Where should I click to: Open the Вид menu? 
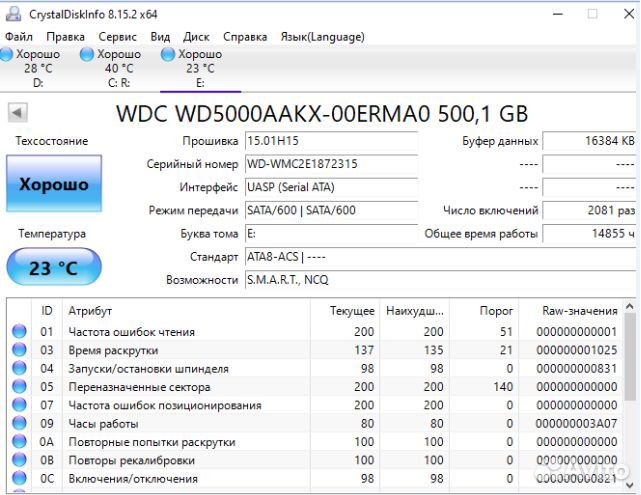160,37
